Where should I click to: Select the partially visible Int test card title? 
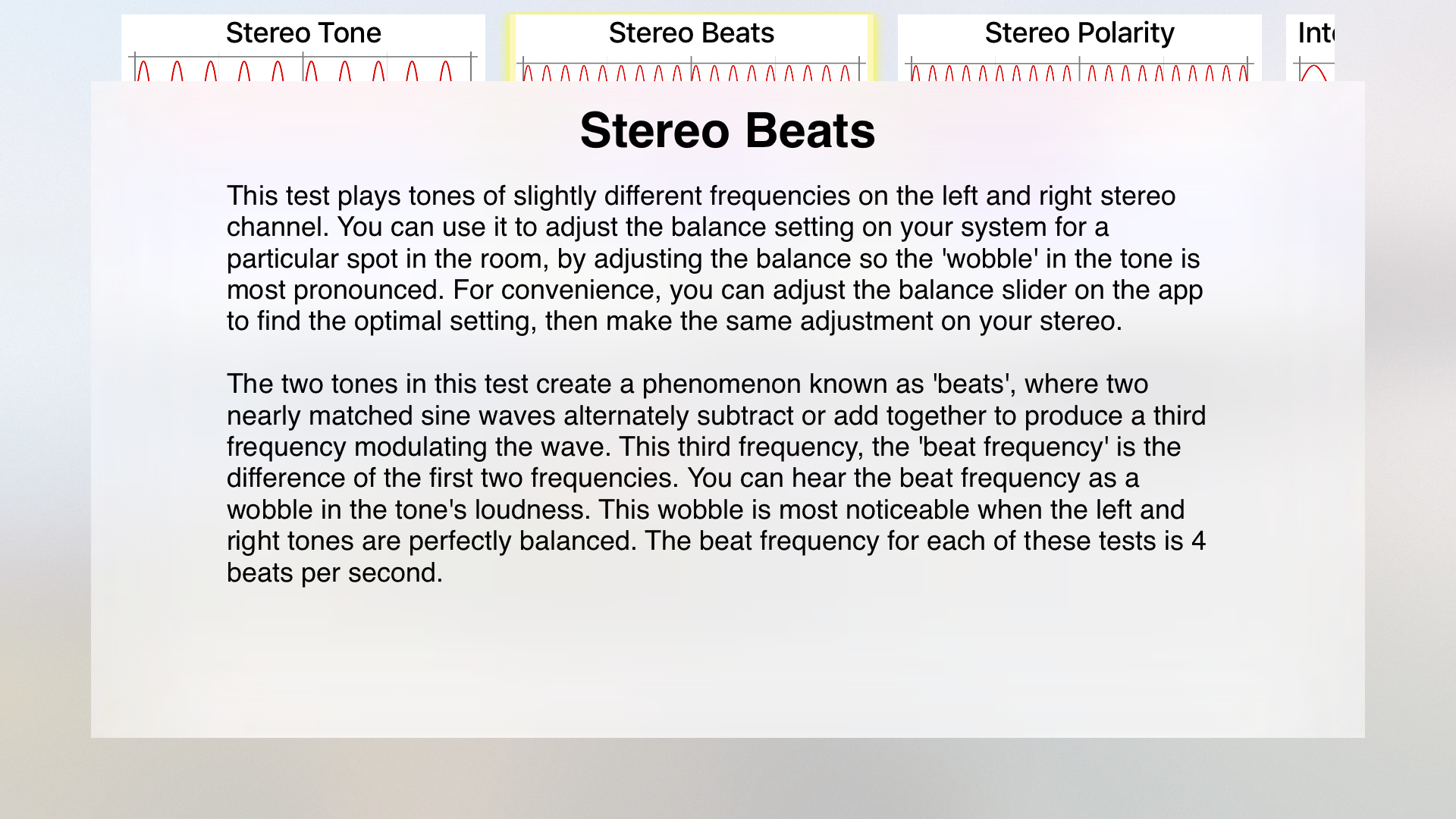(x=1316, y=33)
